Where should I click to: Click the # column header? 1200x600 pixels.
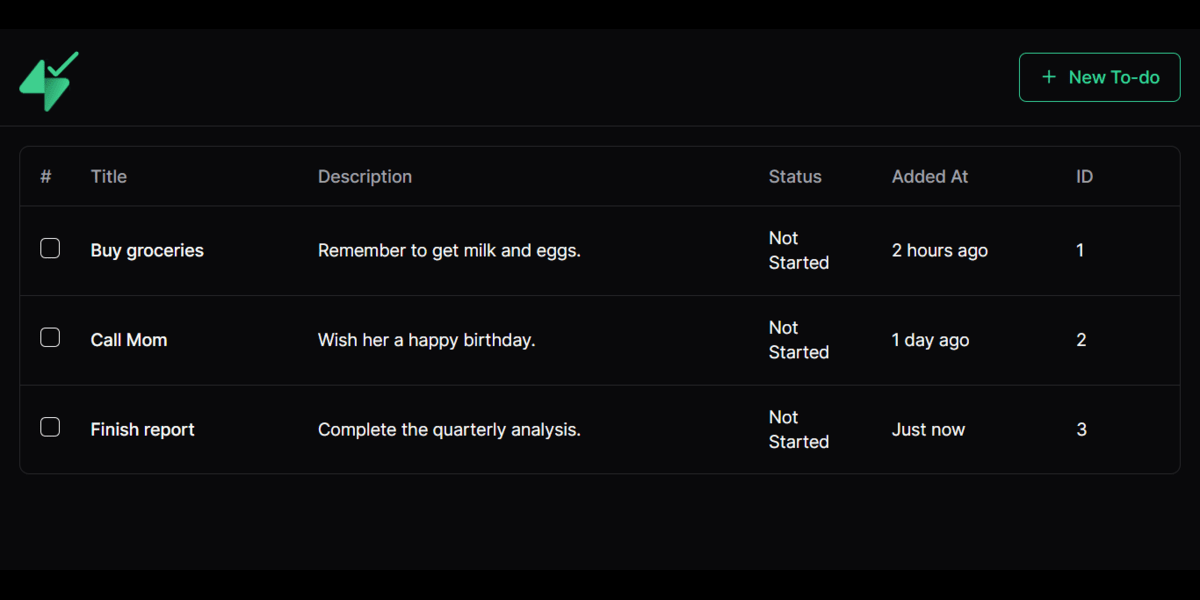(46, 177)
